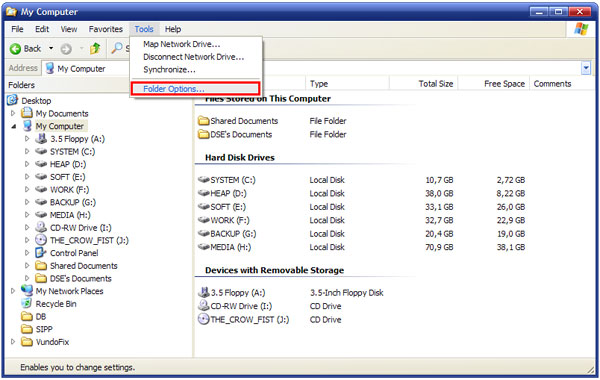The image size is (600, 380).
Task: Click the 70,9 GB total size value
Action: [439, 247]
